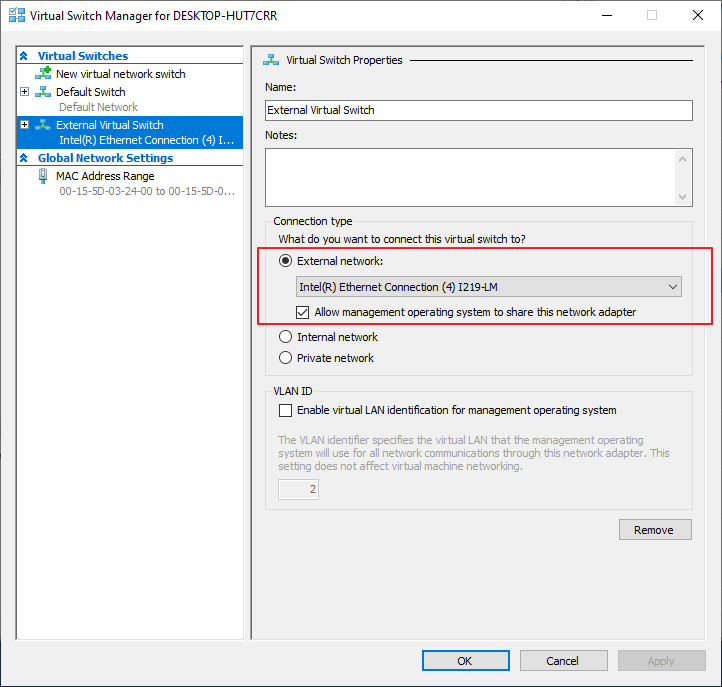Click the New virtual network switch icon

(x=43, y=73)
